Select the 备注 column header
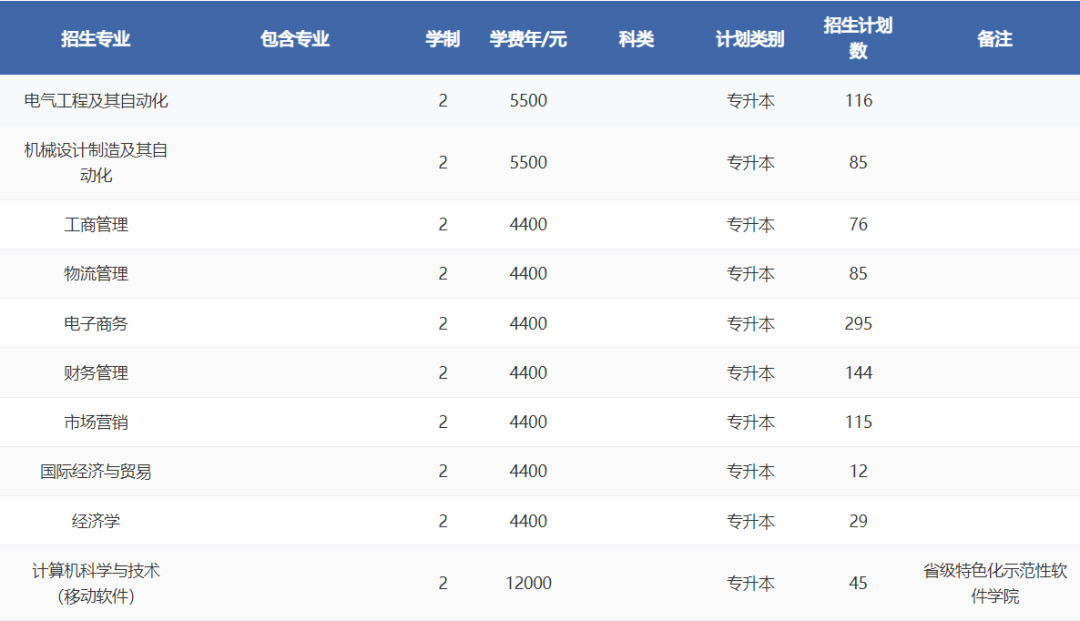Screen dimensions: 1080x621 pyautogui.click(x=995, y=39)
